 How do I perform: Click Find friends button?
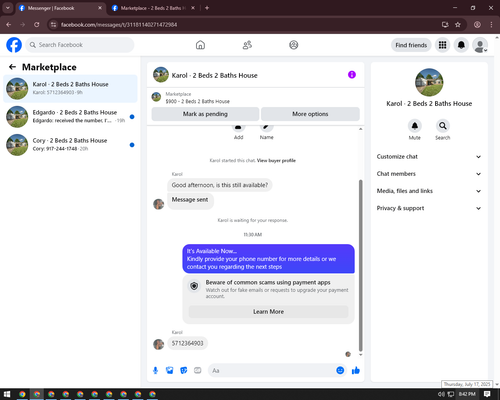411,45
